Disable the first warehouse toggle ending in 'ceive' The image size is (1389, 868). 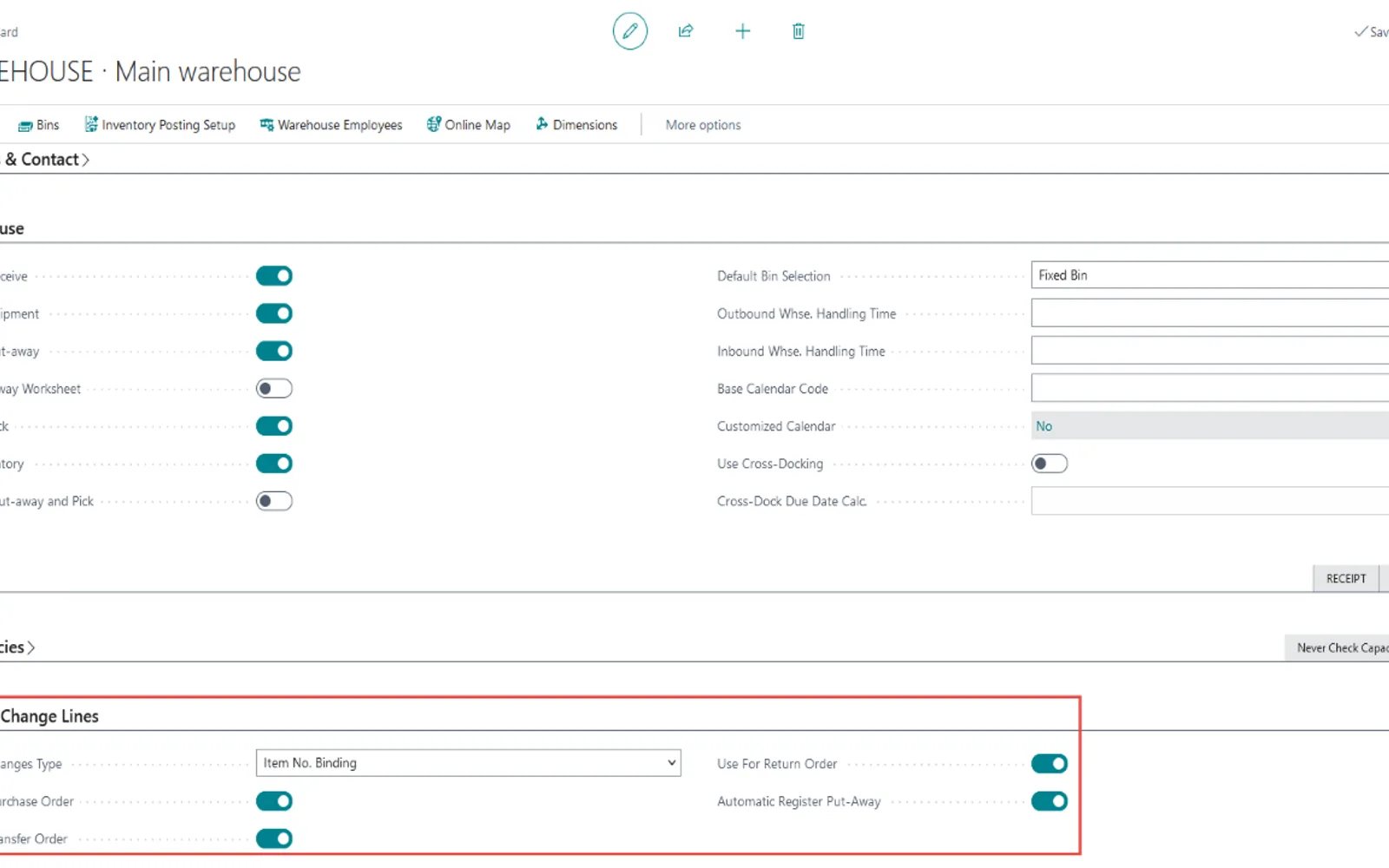click(274, 276)
